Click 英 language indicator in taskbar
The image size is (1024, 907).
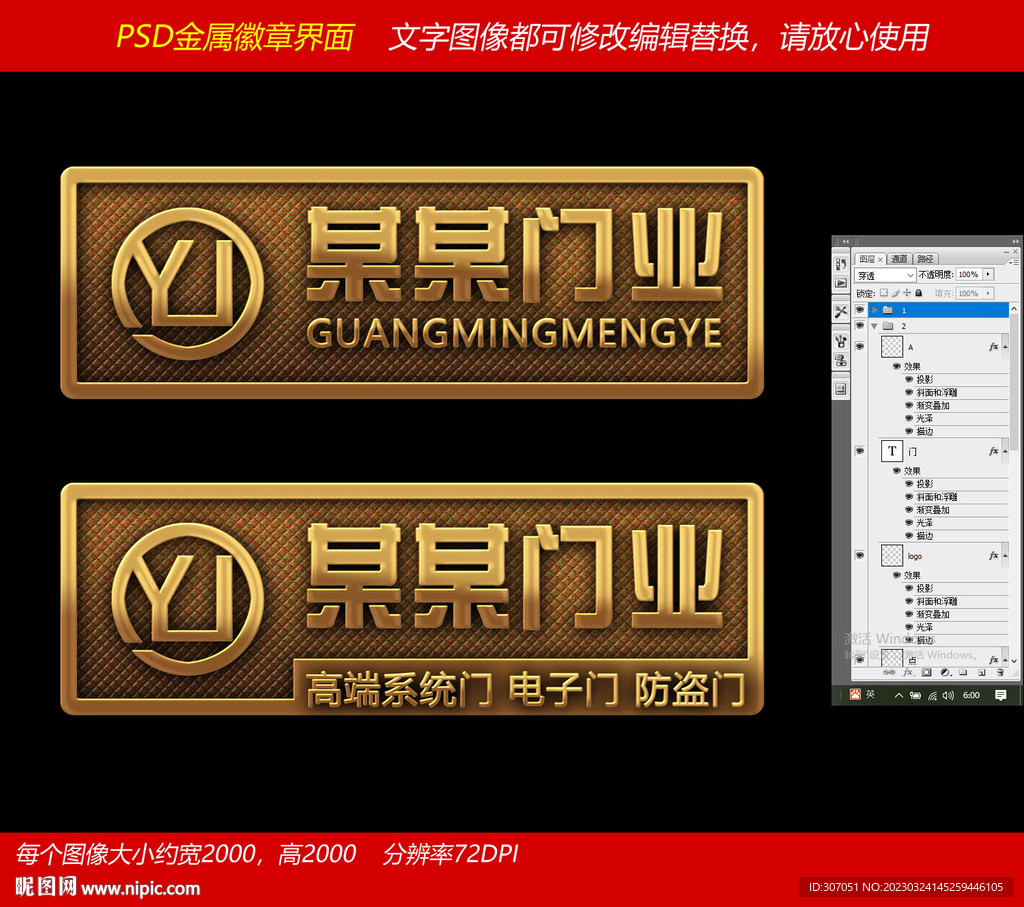tap(870, 694)
